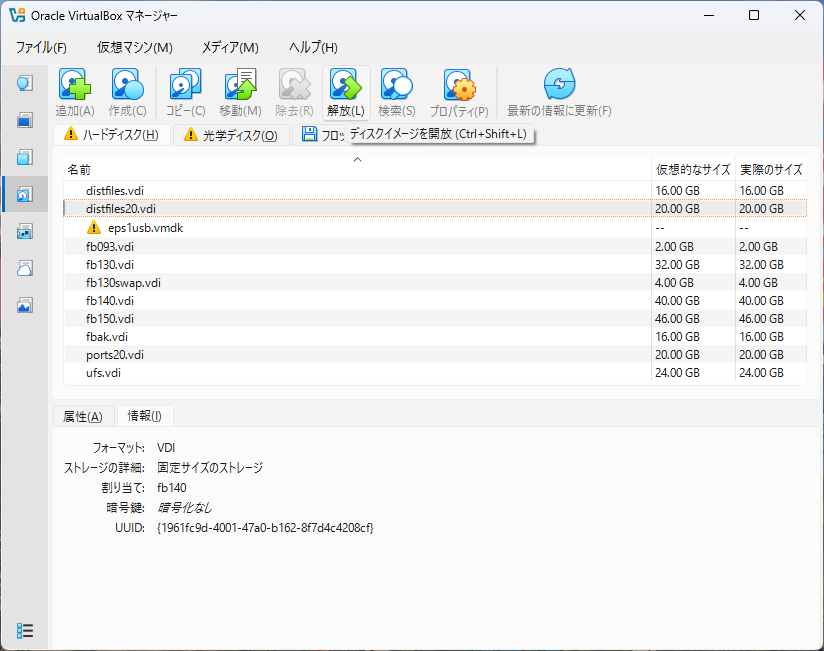Click the 40.00 GB virtual size of fb140.vdi
Screen dimensions: 824x651
(x=677, y=301)
